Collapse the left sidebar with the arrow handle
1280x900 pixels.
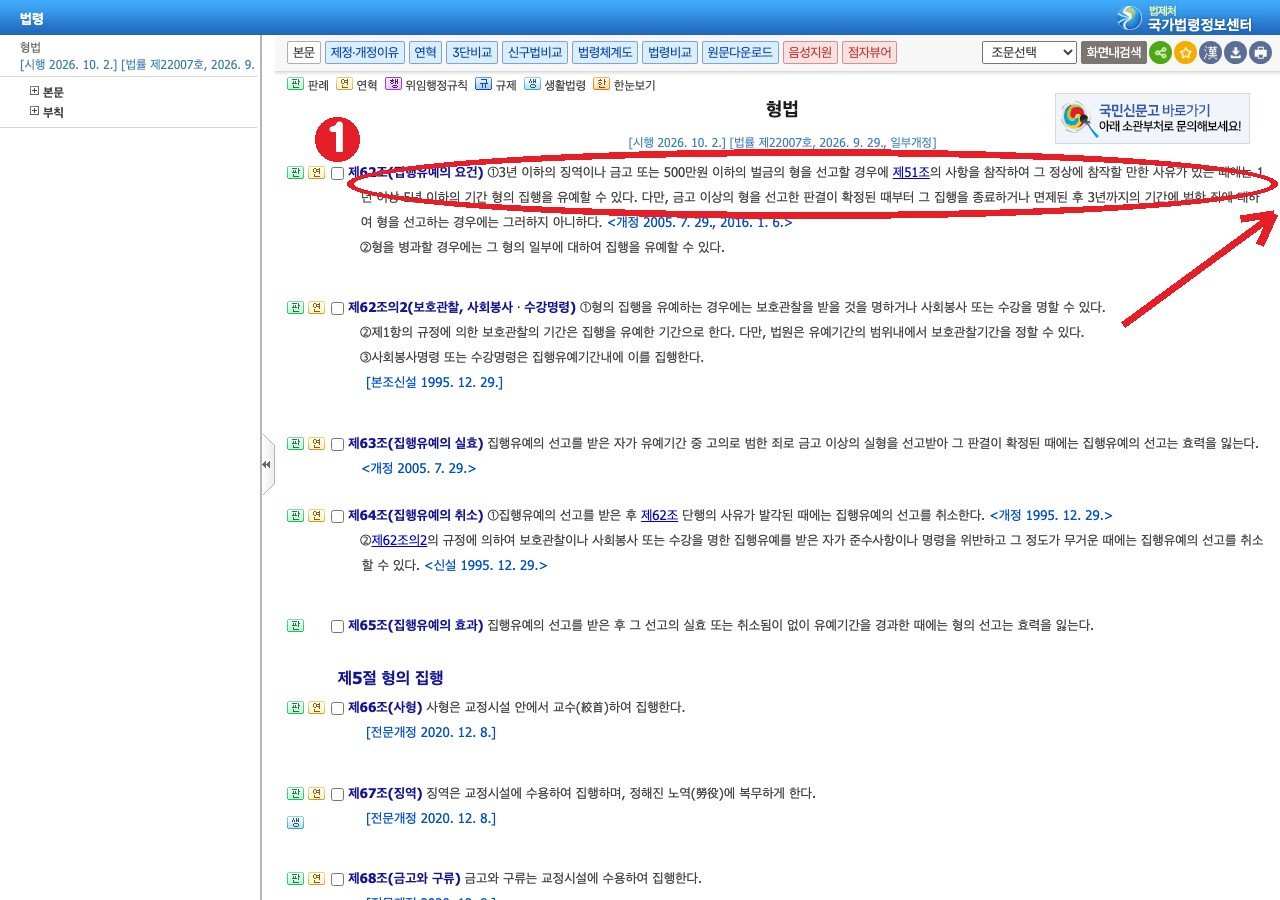267,464
